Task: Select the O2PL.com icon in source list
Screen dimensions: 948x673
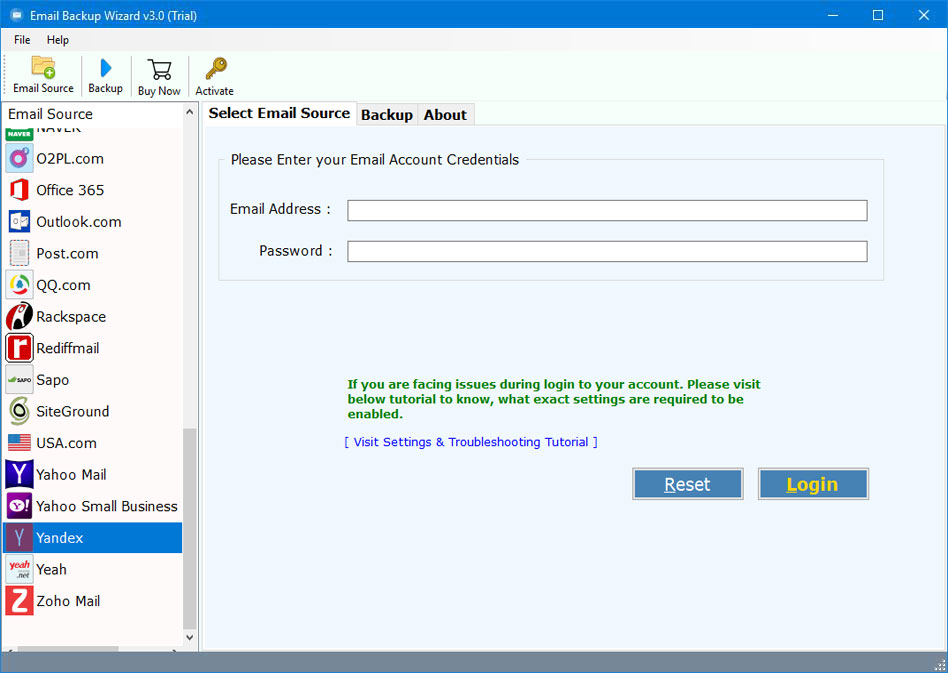Action: (x=19, y=159)
